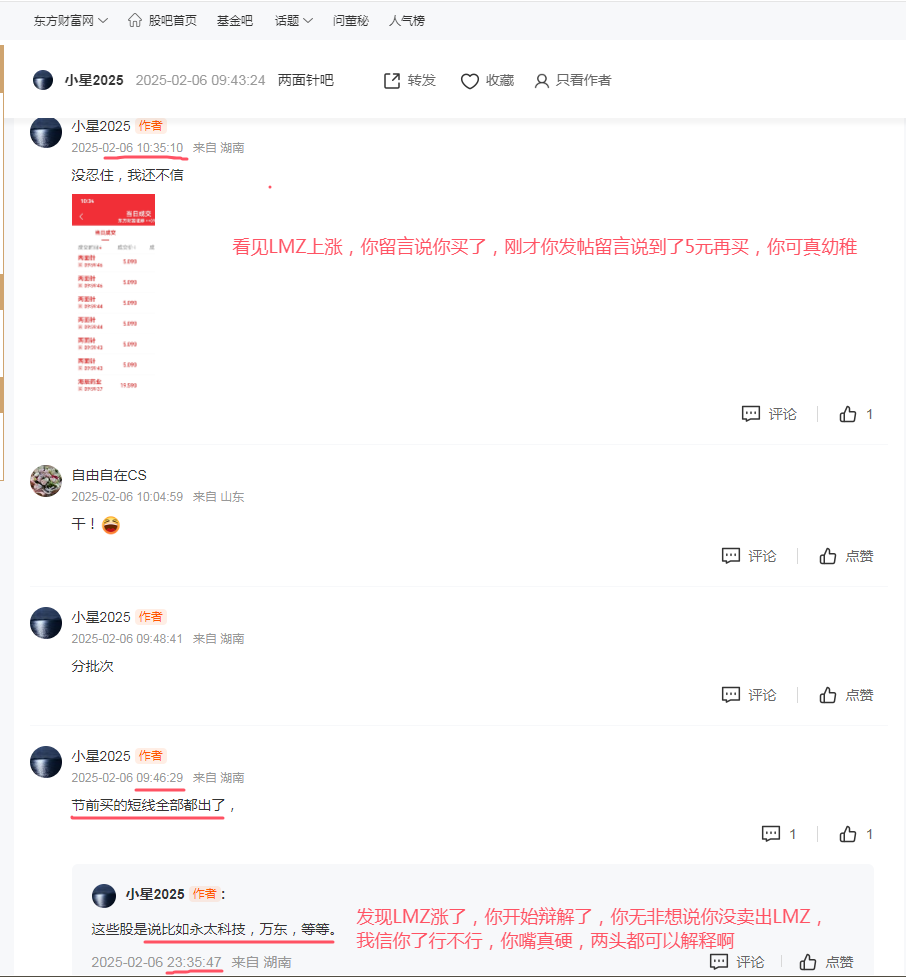This screenshot has width=906, height=977.
Task: Click the 转发 share icon
Action: pos(392,80)
